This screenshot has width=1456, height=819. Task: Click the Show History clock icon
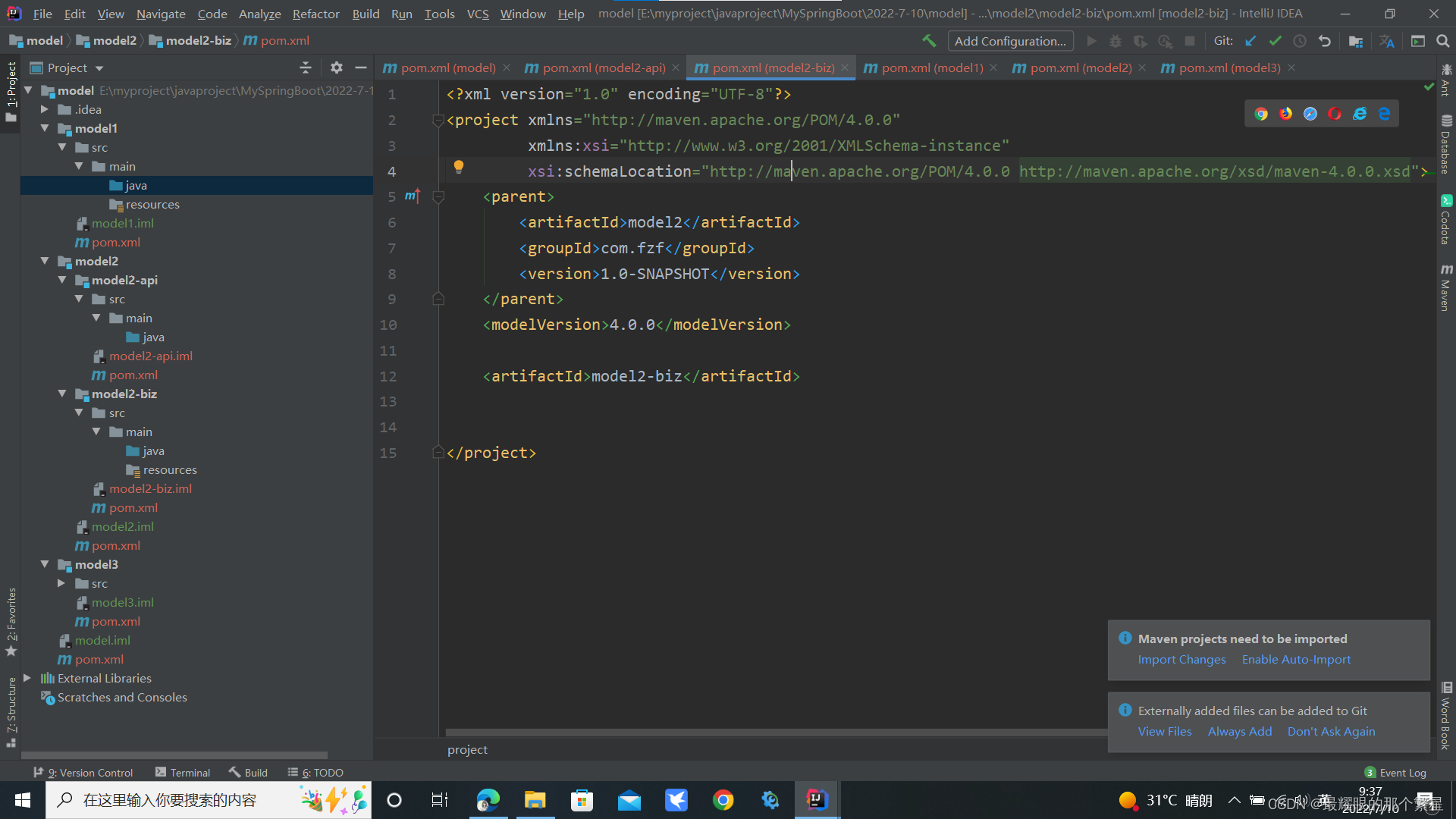[x=1300, y=41]
